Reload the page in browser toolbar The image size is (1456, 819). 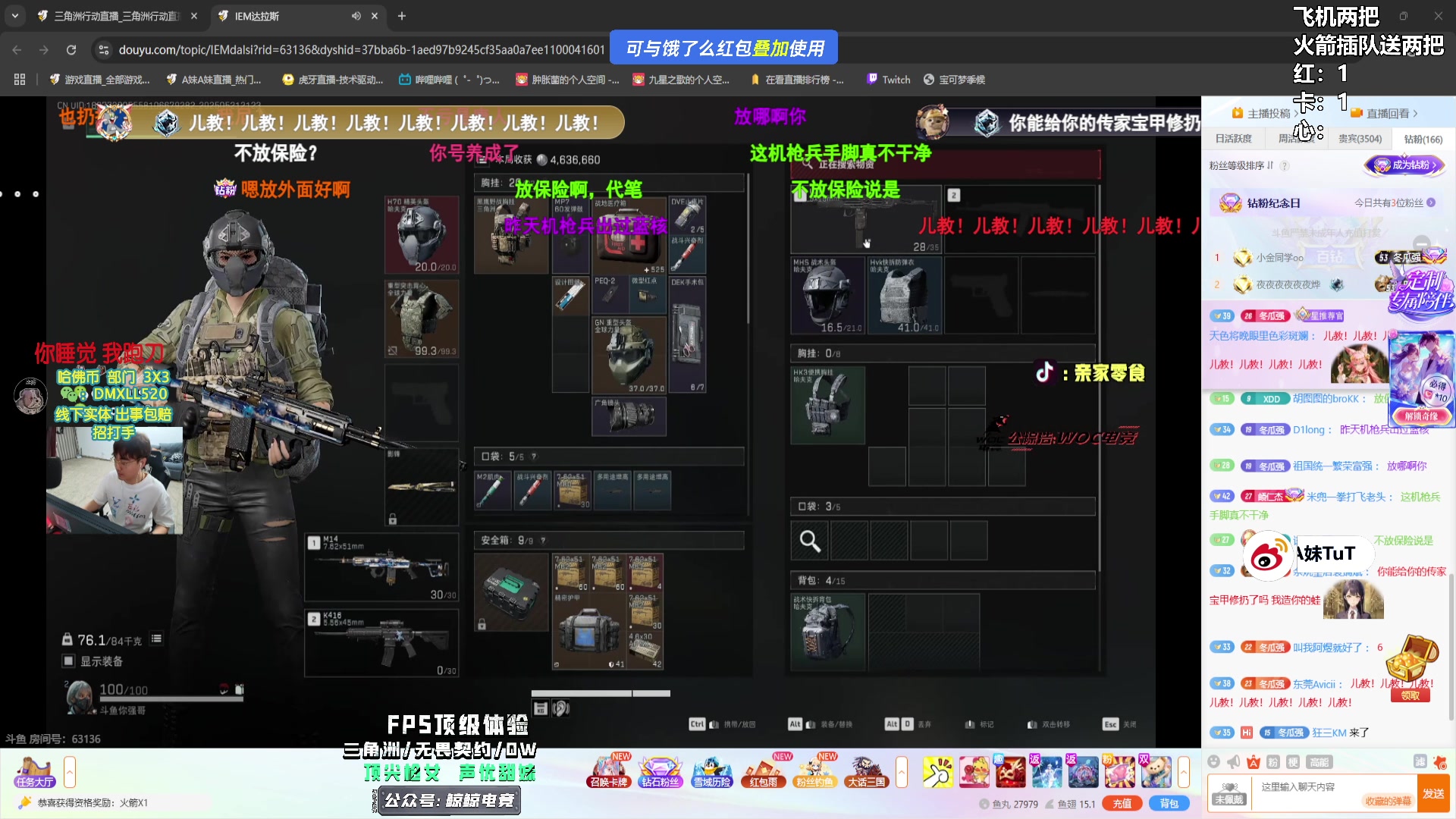pos(71,50)
